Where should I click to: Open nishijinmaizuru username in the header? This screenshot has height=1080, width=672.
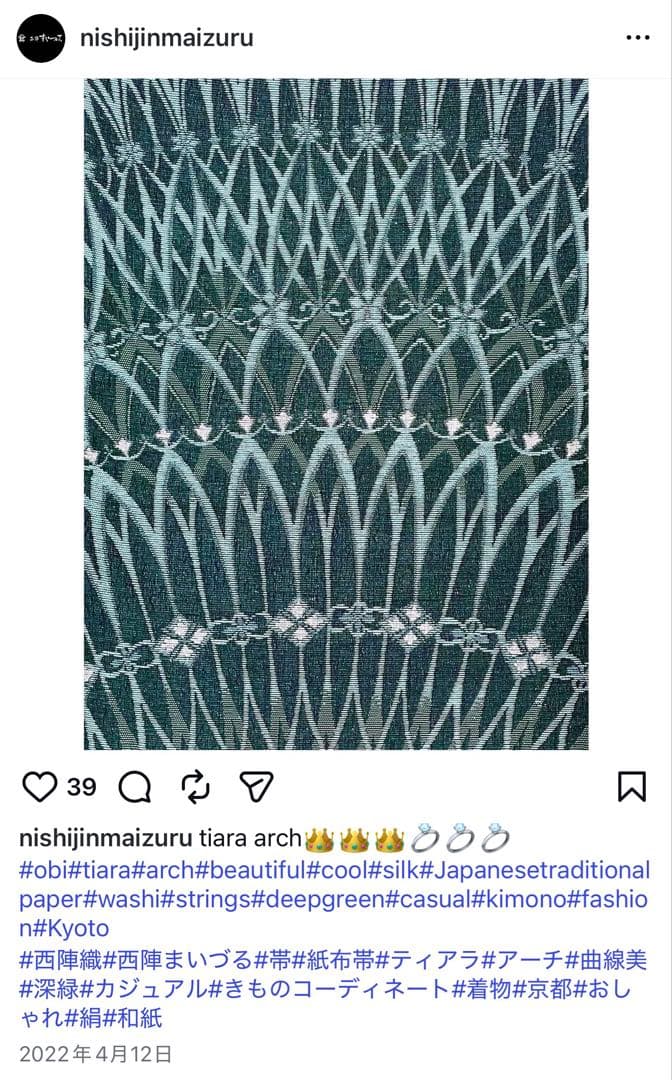pos(167,38)
